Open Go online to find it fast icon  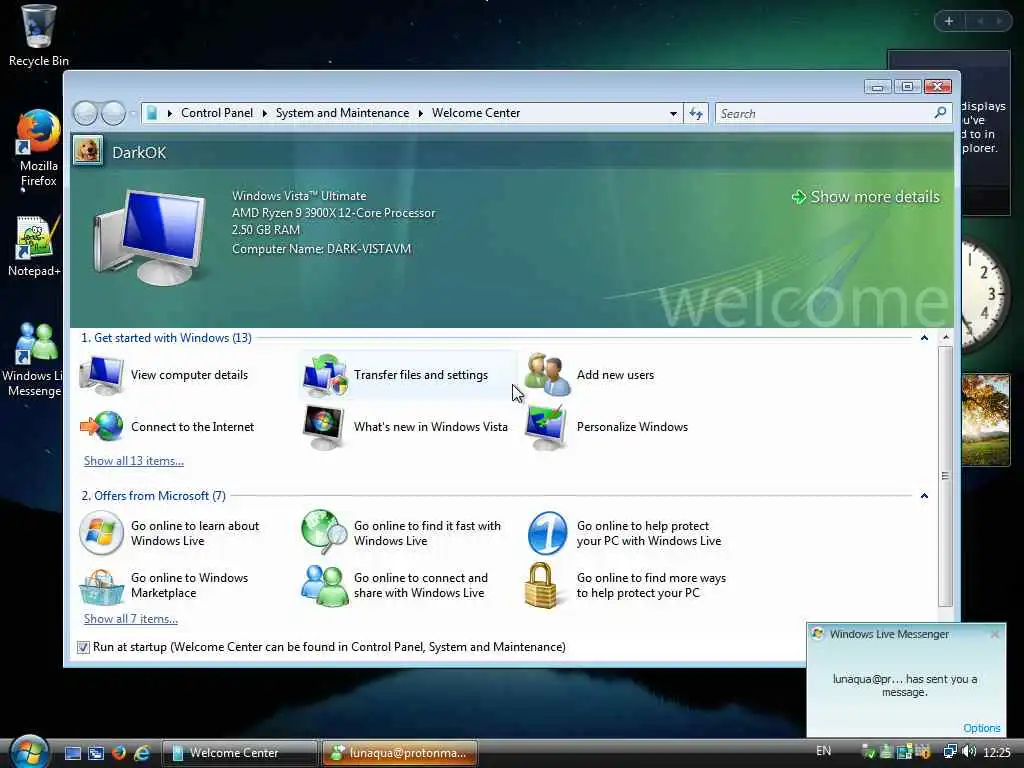325,532
